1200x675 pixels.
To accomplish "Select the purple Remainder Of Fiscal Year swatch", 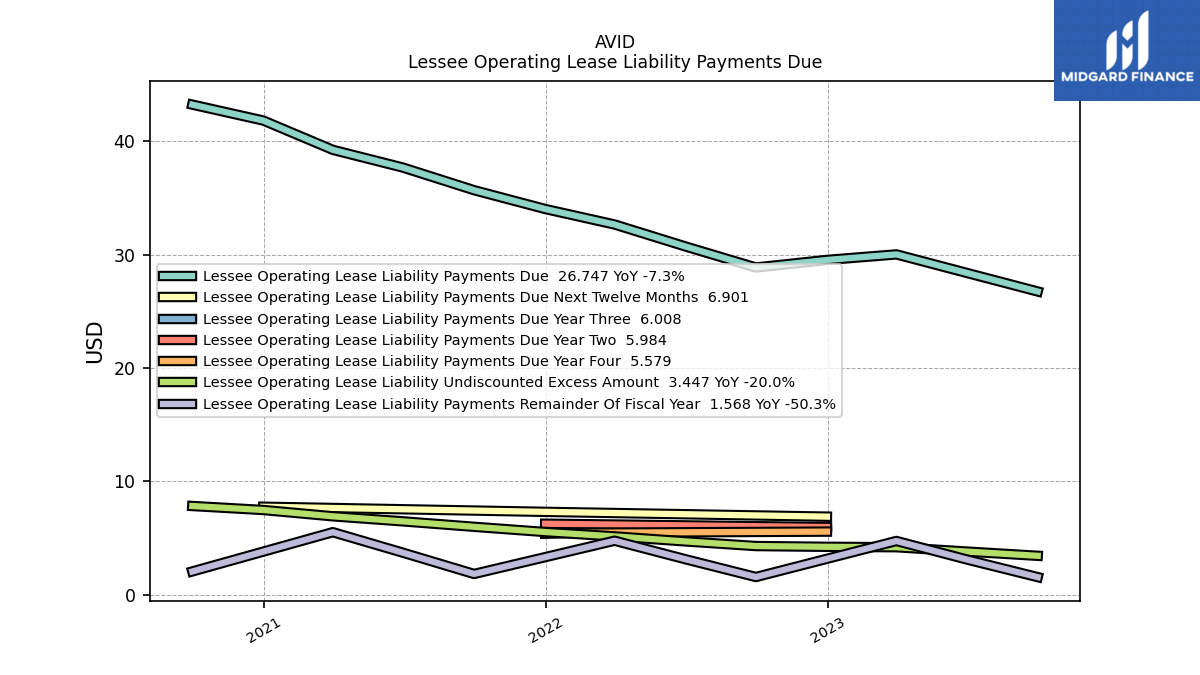I will [177, 404].
